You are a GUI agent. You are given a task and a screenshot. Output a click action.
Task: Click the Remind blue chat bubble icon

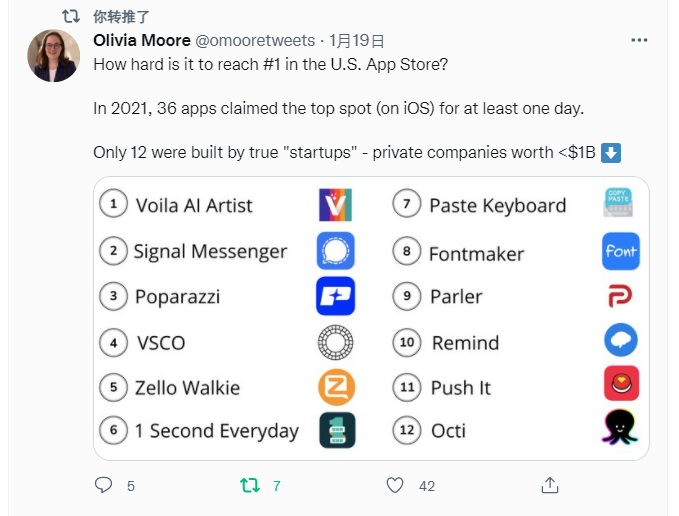621,342
